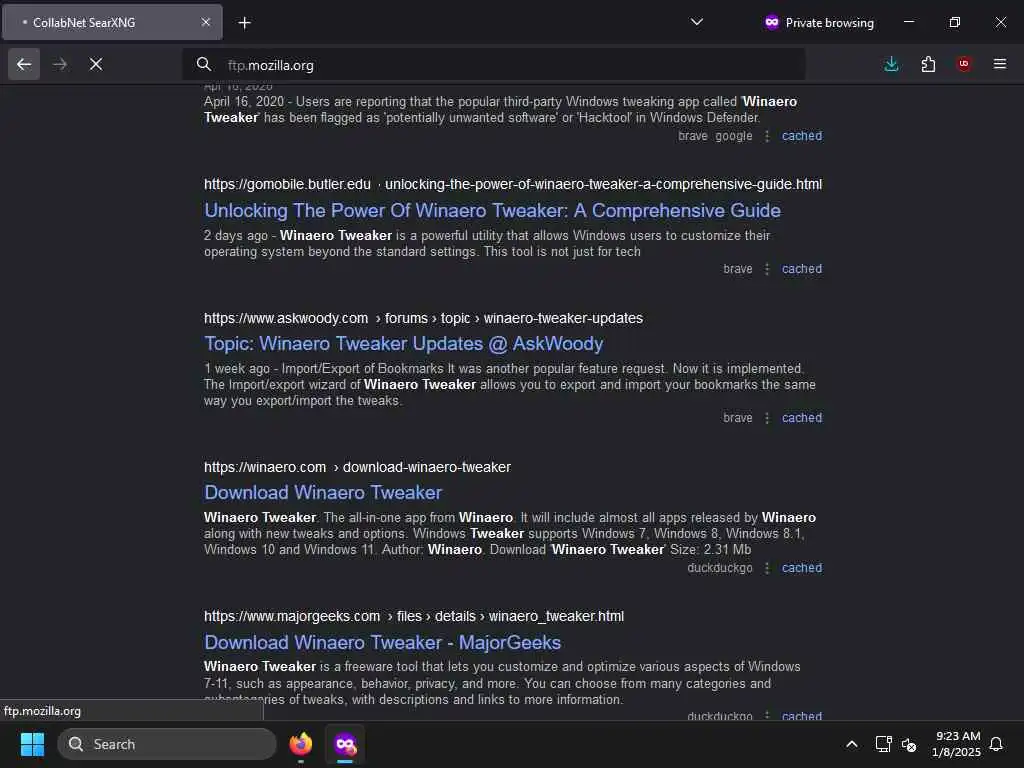
Task: Click the duckduckgo engine label under winaero.com result
Action: point(720,568)
